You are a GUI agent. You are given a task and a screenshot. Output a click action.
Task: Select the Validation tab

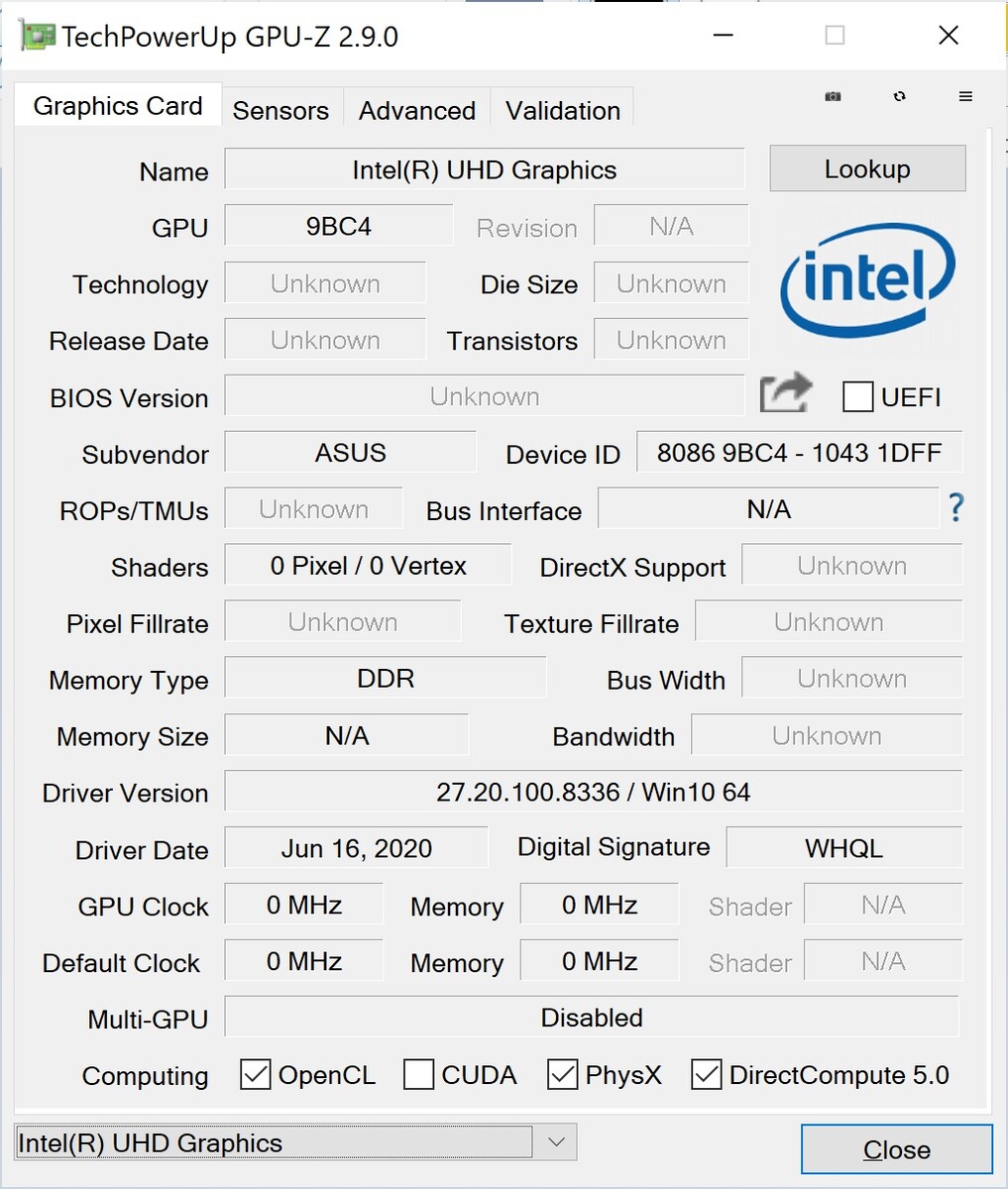coord(563,110)
